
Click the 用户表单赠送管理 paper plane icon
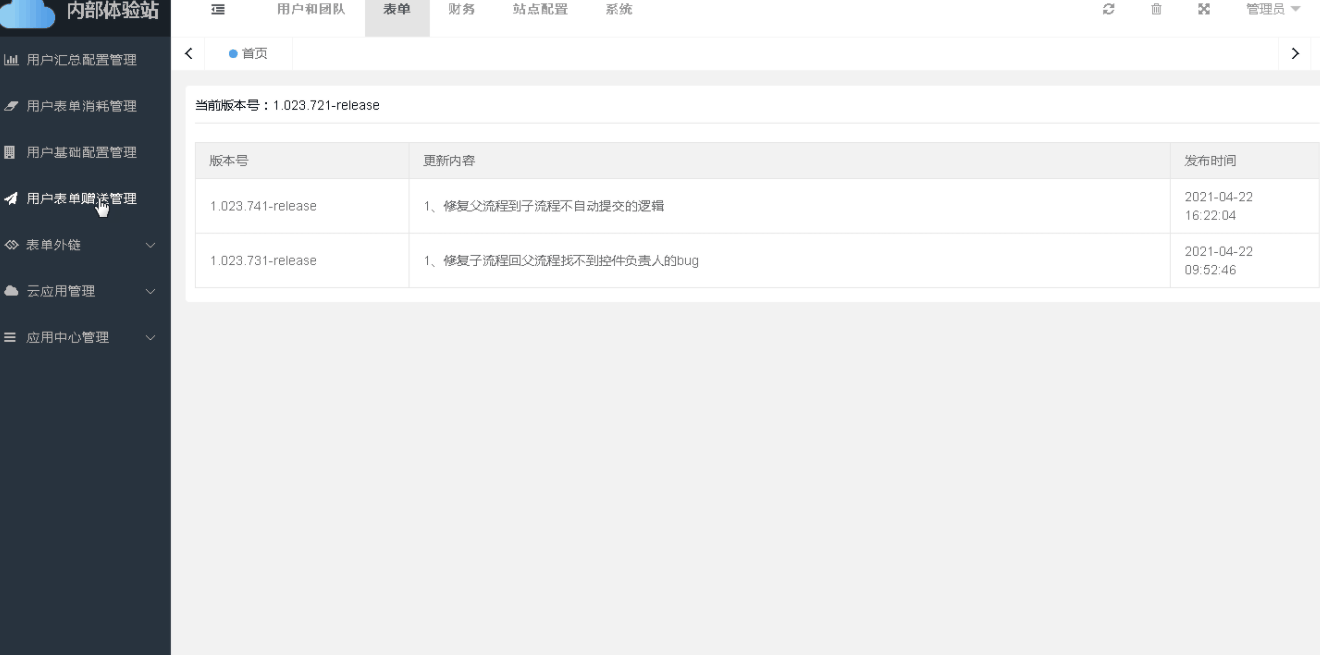tap(11, 199)
